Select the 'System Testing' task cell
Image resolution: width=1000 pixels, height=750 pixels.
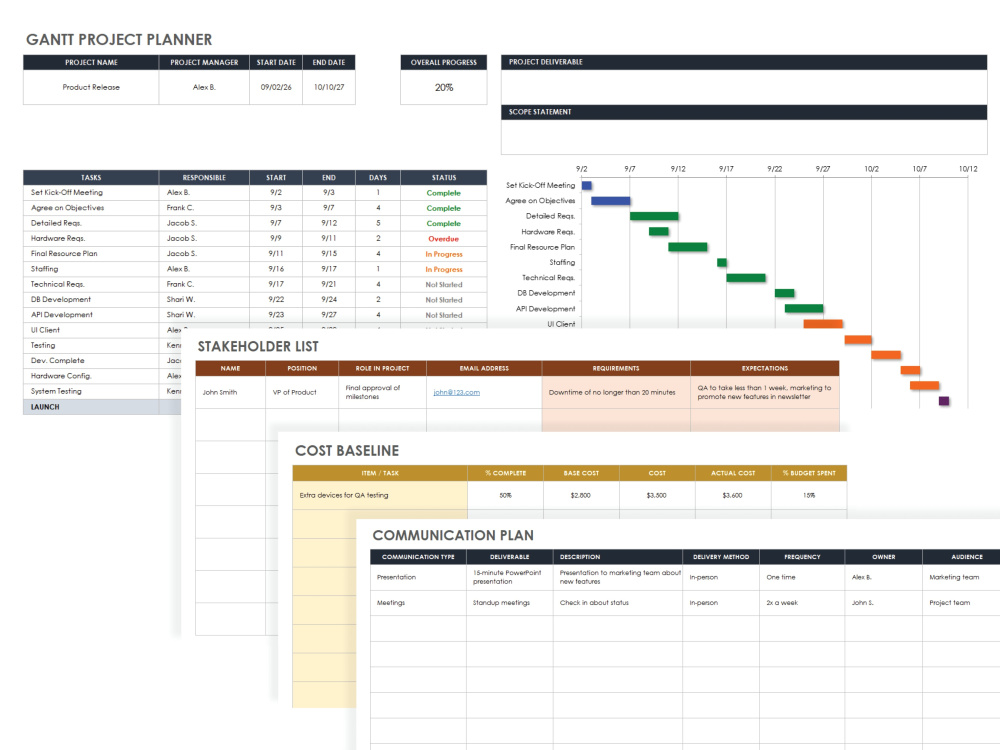pos(91,392)
